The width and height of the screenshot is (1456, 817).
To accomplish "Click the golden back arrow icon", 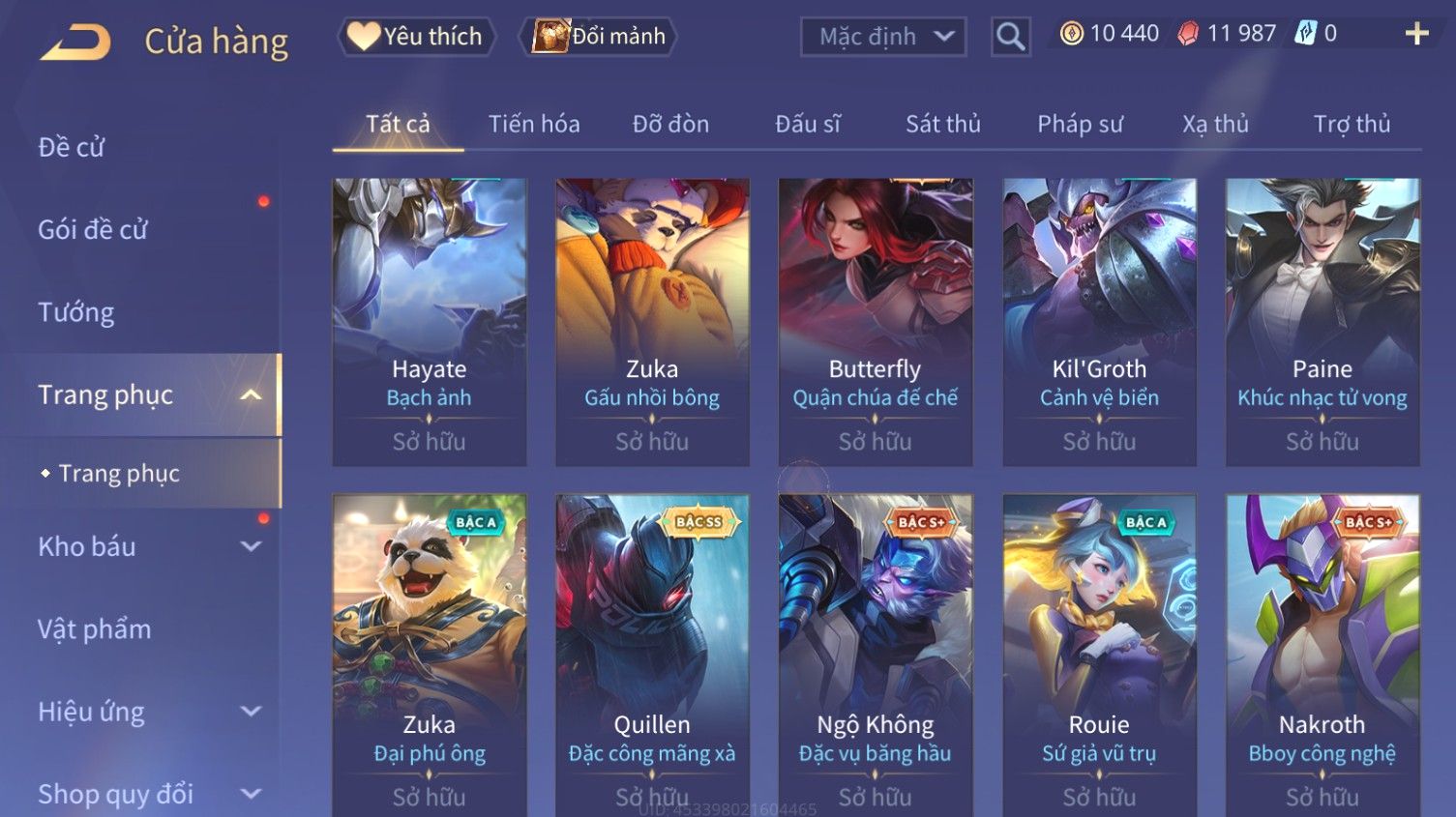I will 75,43.
